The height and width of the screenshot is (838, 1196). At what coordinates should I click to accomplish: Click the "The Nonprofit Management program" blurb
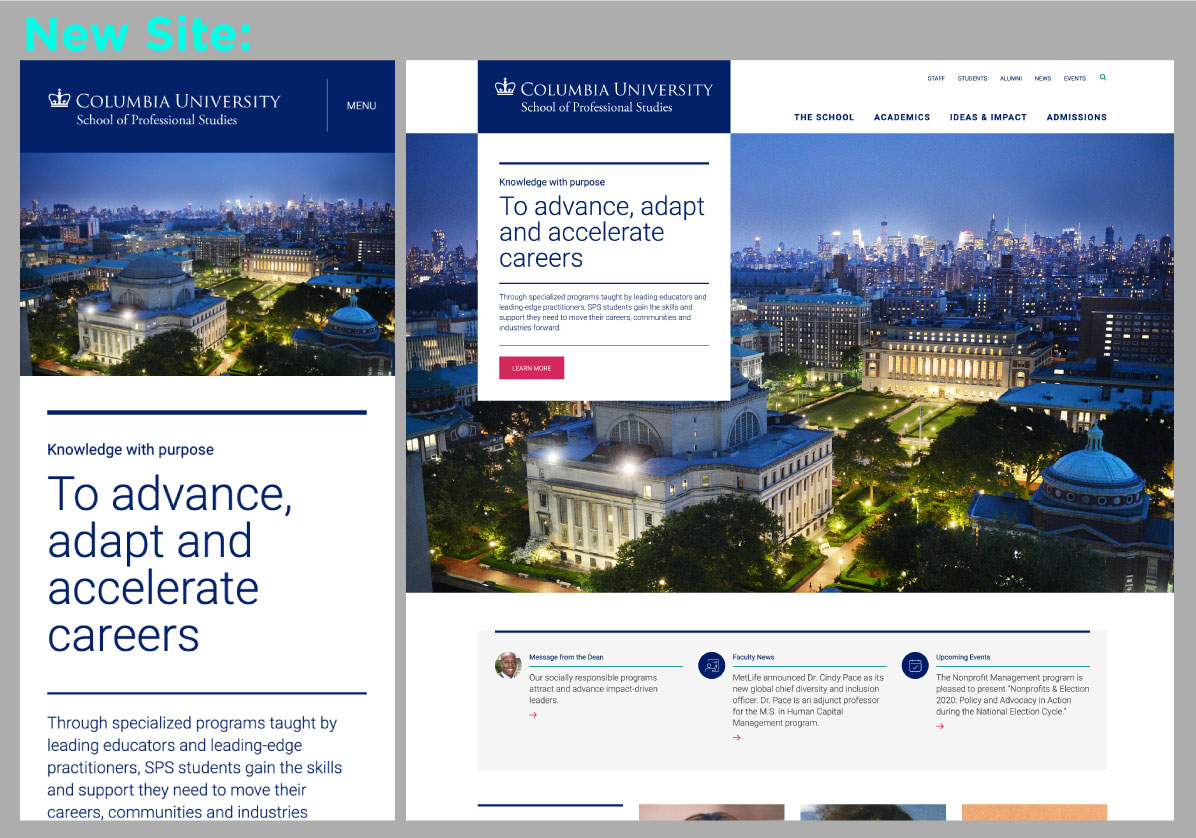coord(1012,695)
